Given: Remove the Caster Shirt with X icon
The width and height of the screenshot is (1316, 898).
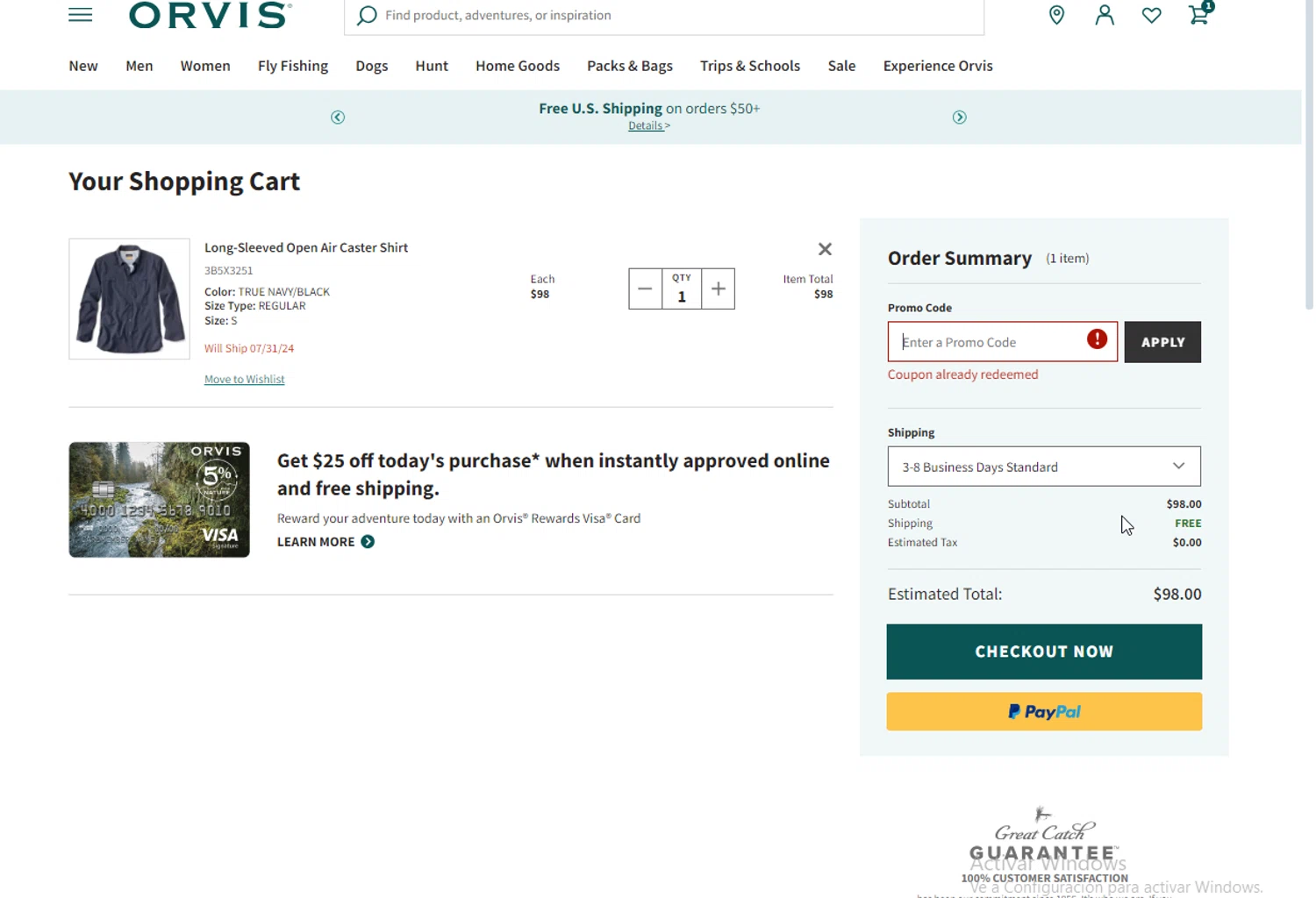Looking at the screenshot, I should (825, 249).
